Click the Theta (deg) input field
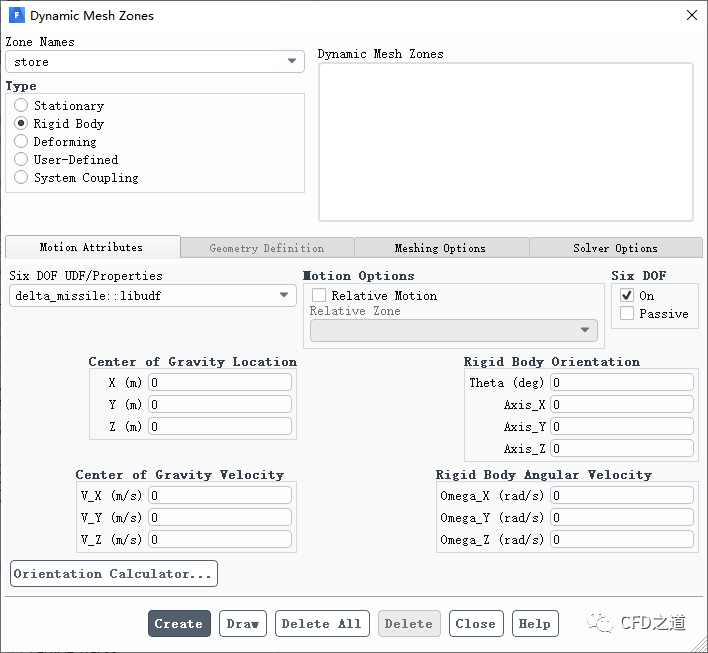This screenshot has width=708, height=653. pyautogui.click(x=621, y=383)
